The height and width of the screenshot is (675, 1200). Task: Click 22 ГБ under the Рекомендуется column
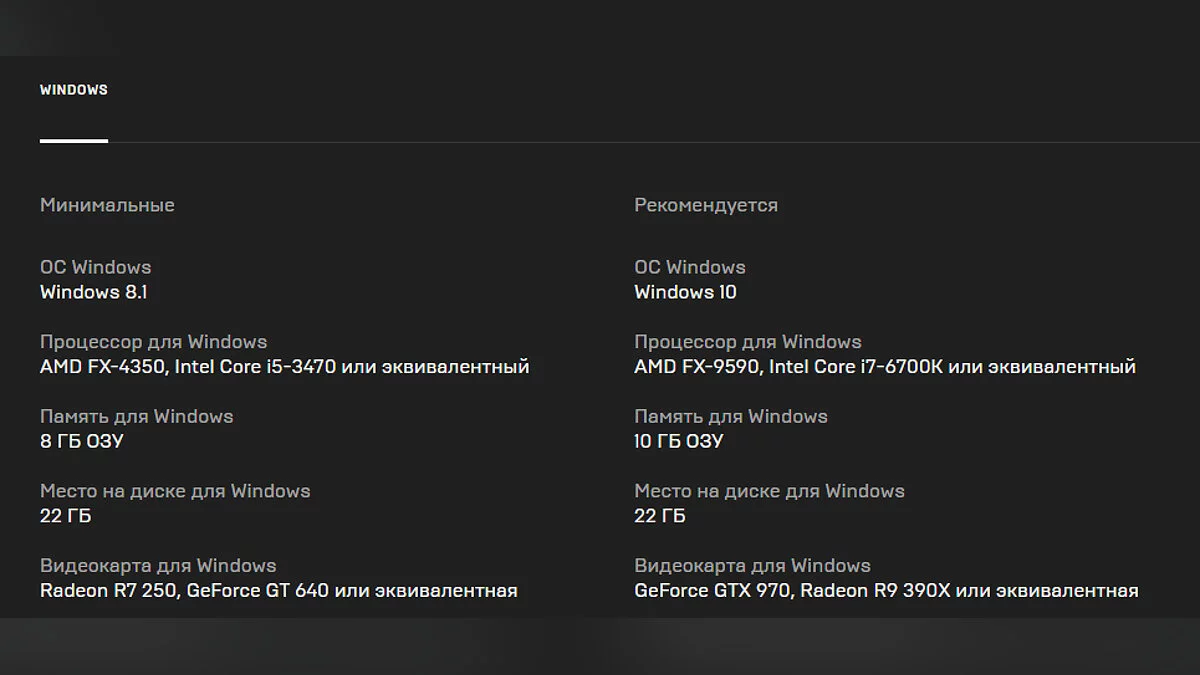tap(659, 516)
